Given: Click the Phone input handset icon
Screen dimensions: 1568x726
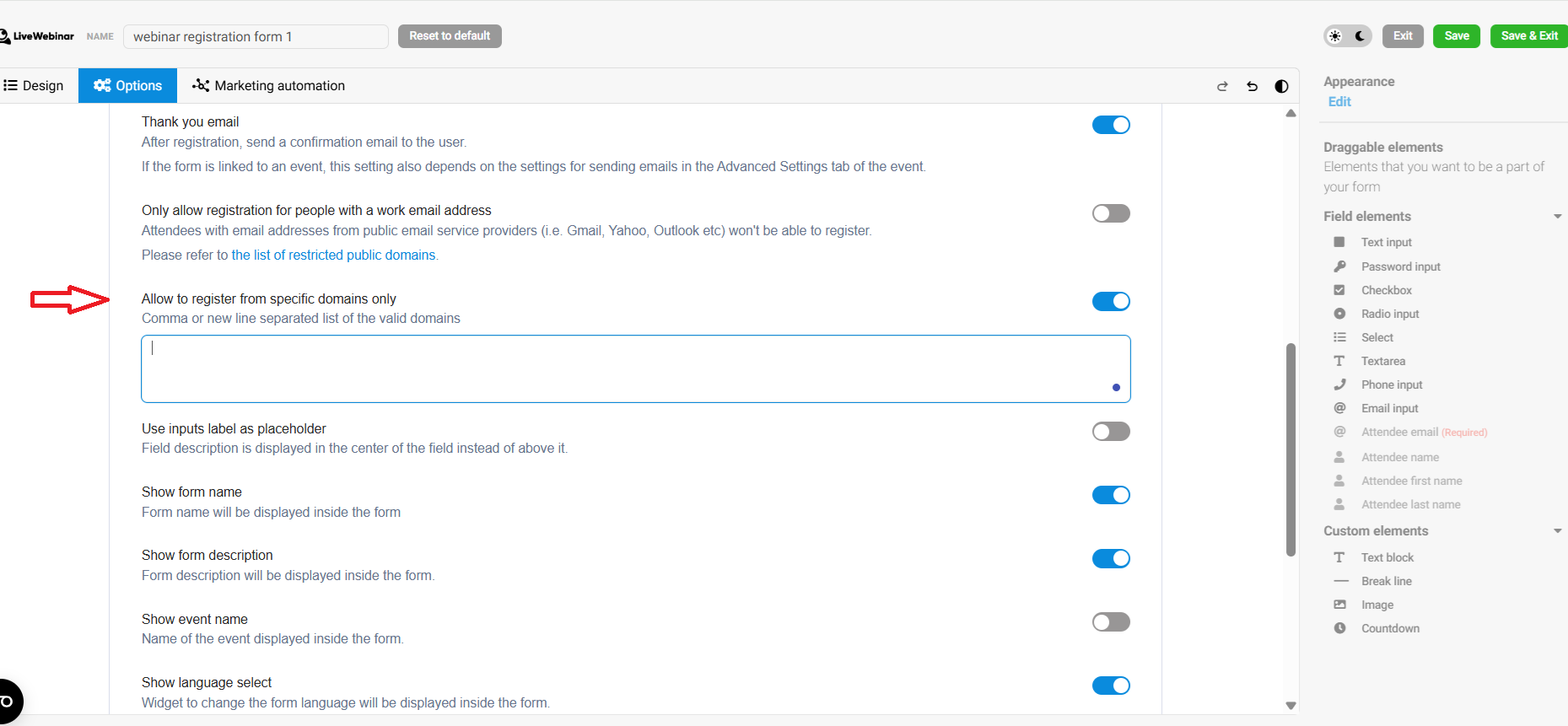Looking at the screenshot, I should click(x=1339, y=385).
